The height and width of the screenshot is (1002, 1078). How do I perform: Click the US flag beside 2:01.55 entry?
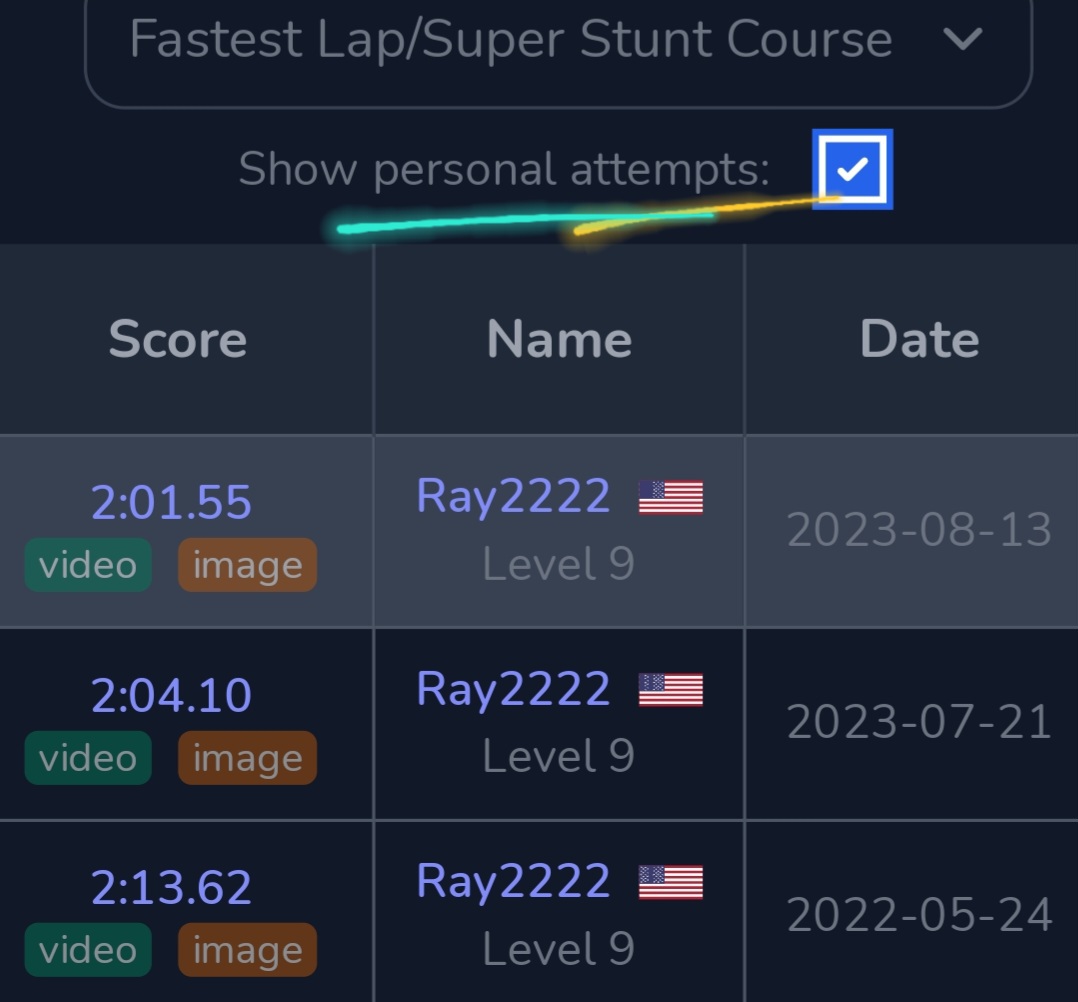point(671,497)
